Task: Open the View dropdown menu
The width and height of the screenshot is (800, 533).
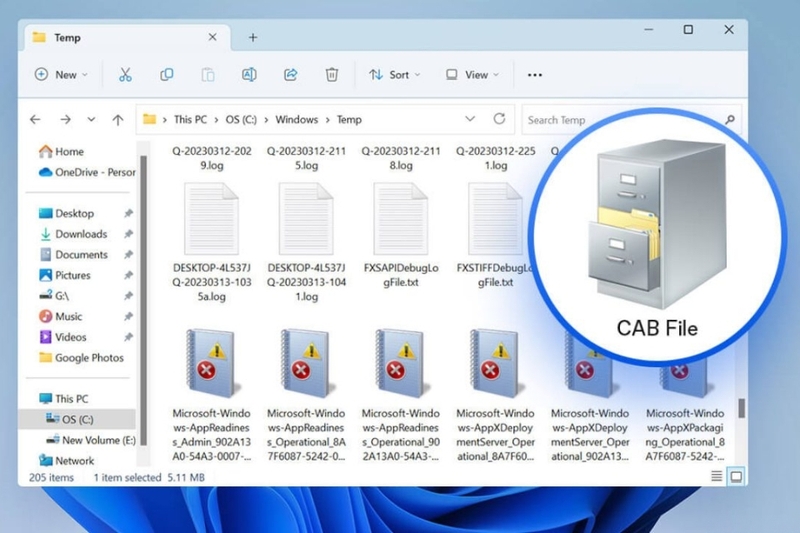Action: point(473,75)
